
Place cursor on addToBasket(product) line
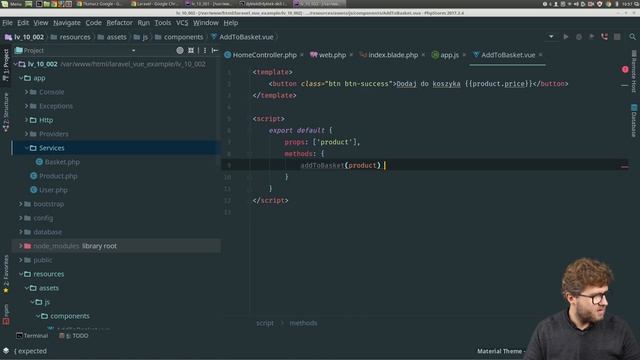[x=424, y=165]
